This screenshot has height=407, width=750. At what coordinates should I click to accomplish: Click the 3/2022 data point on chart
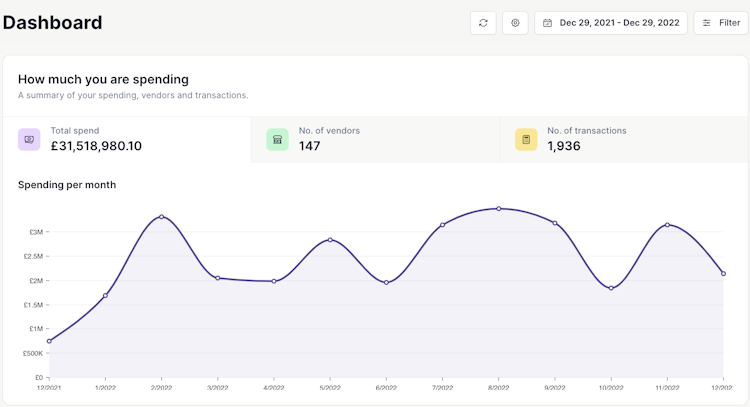[x=218, y=278]
